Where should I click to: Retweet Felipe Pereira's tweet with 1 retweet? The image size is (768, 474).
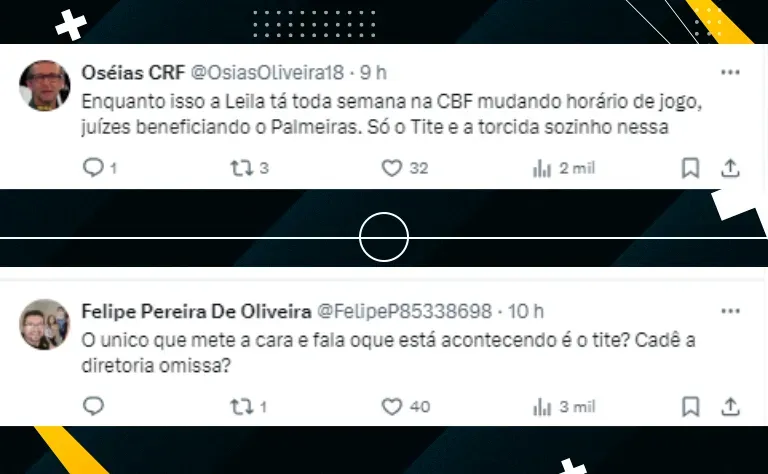coord(242,407)
